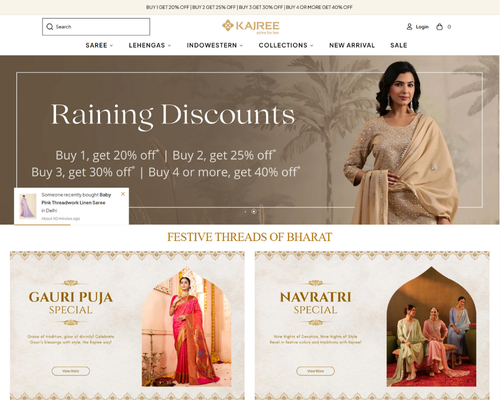Viewport: 500px width, 400px height.
Task: Expand the Lehengas dropdown menu
Action: click(x=150, y=45)
